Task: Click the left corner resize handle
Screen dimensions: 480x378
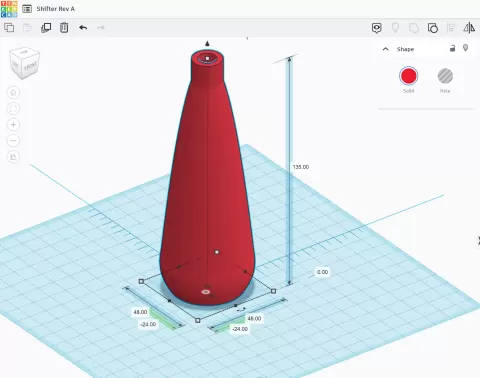Action: click(141, 282)
